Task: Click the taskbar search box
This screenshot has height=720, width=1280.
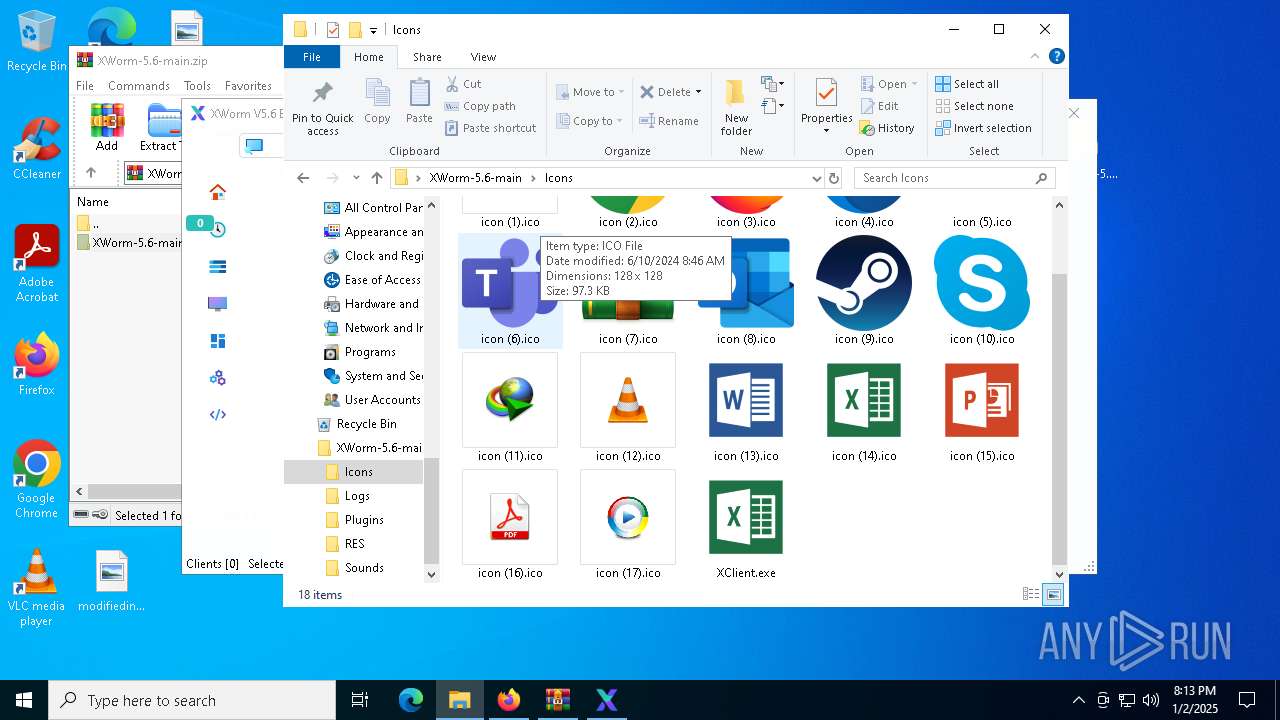Action: 192,700
